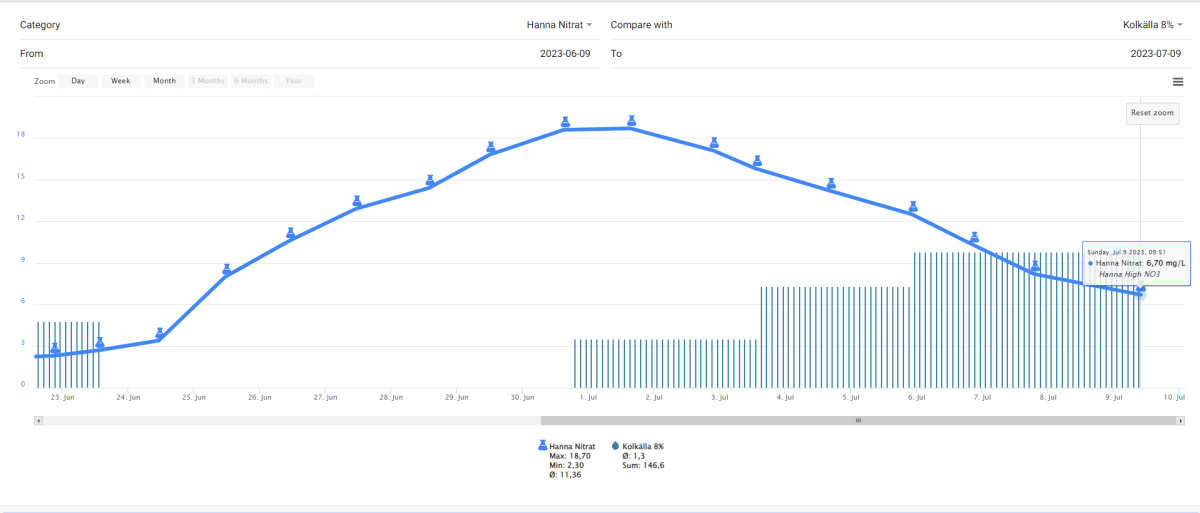This screenshot has height=513, width=1200.
Task: Select the 6 Months zoom option
Action: coord(250,81)
